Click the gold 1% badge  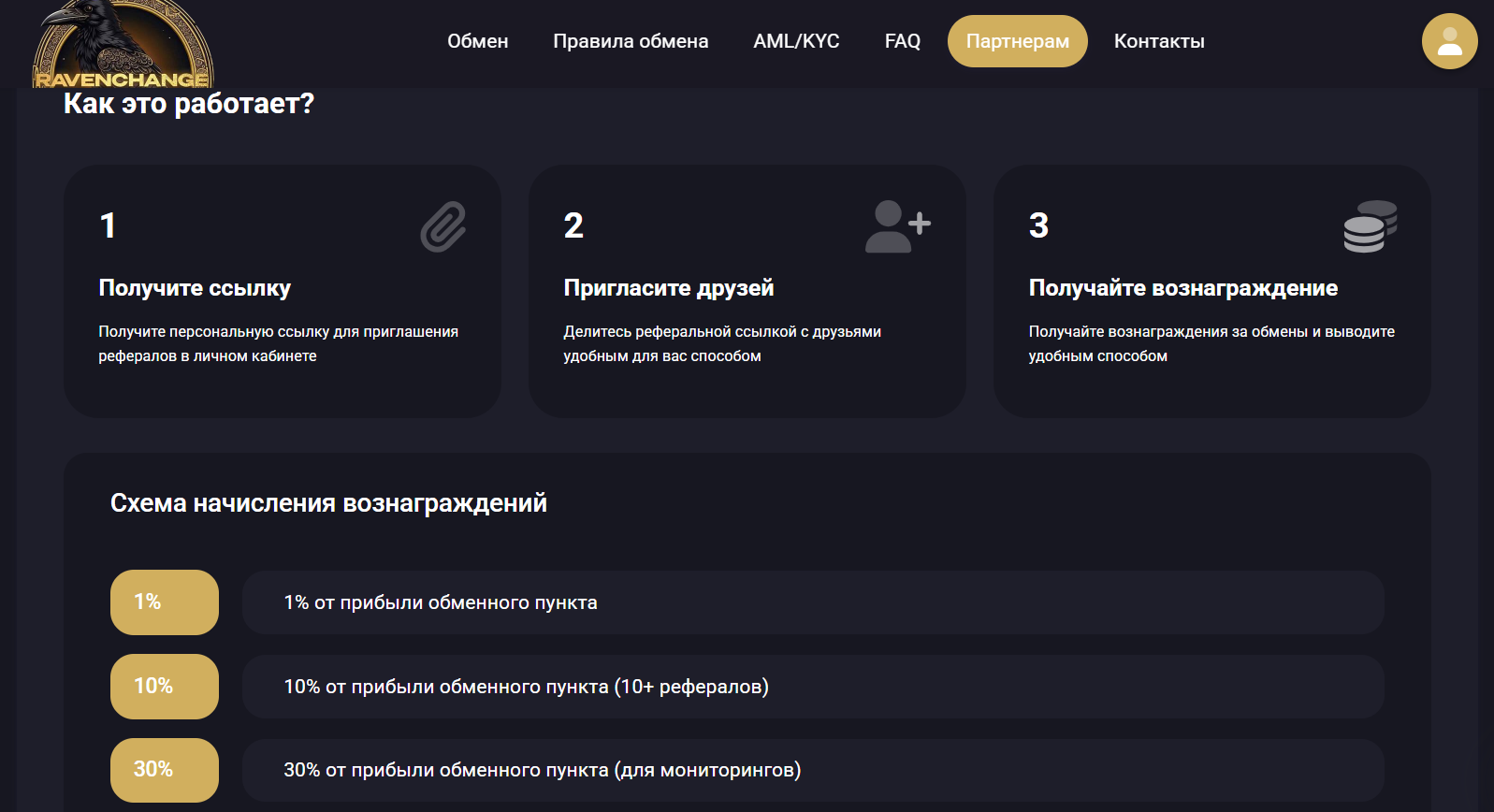[165, 602]
